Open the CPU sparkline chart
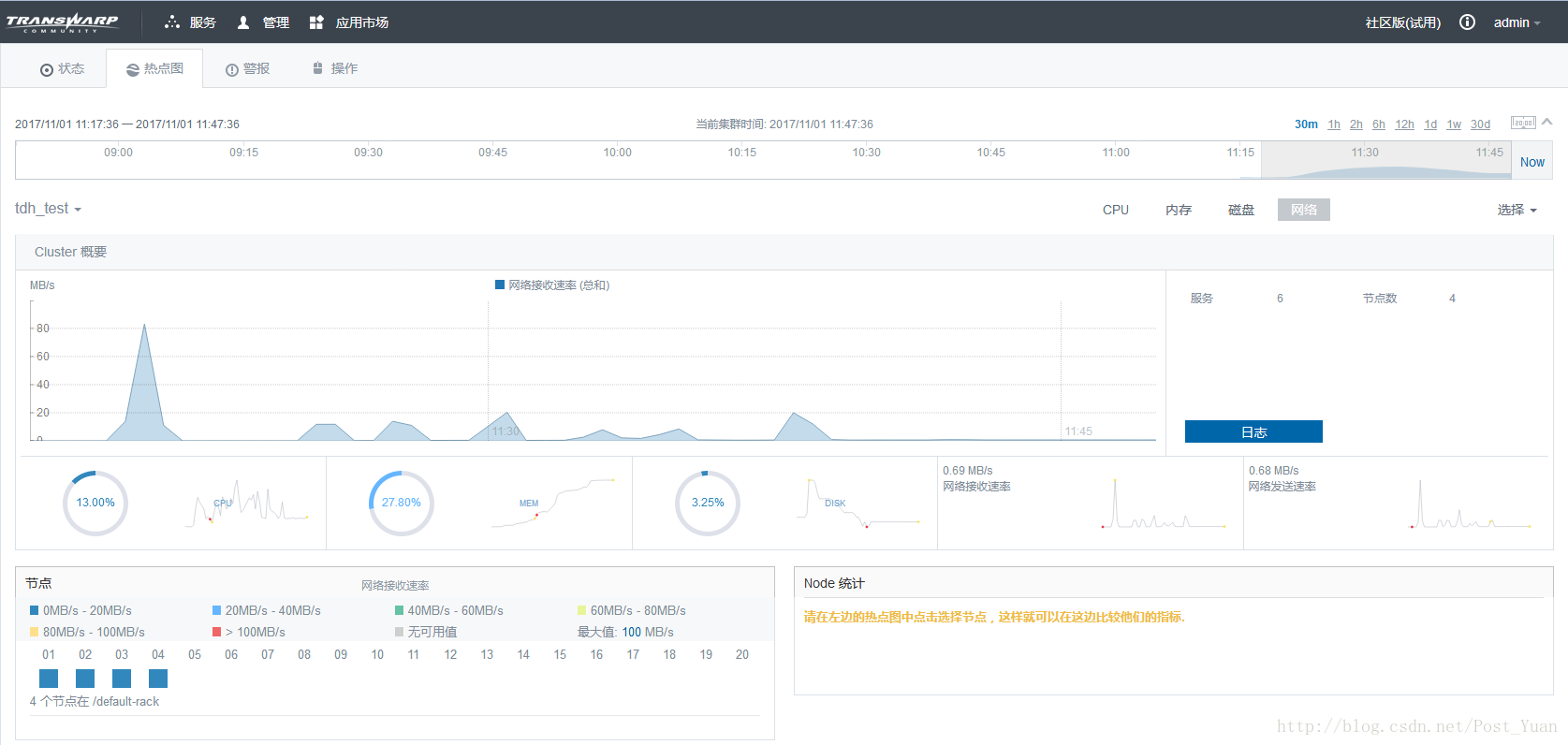The height and width of the screenshot is (745, 1568). tap(247, 503)
